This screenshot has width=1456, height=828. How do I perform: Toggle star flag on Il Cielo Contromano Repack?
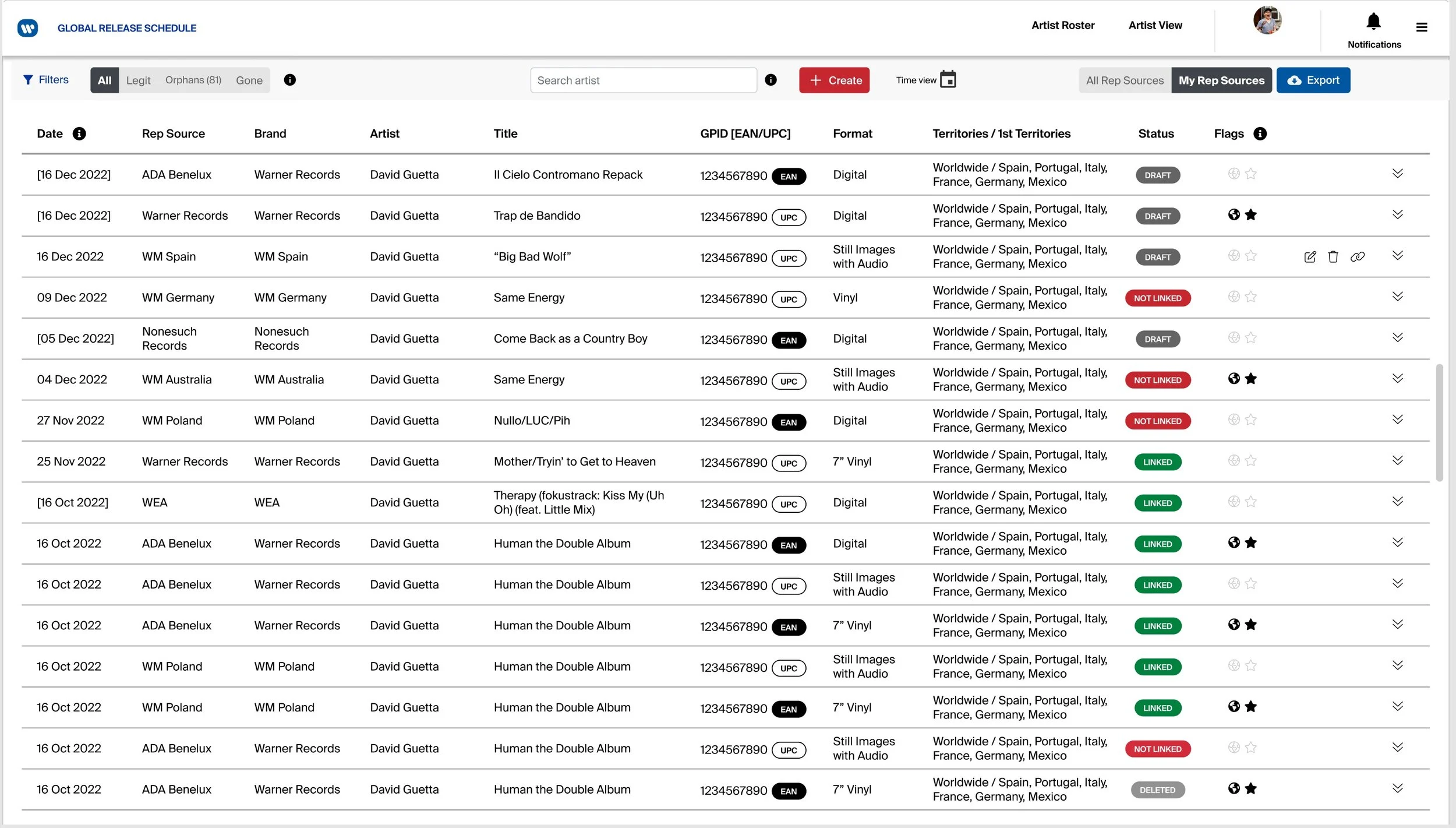click(x=1251, y=174)
